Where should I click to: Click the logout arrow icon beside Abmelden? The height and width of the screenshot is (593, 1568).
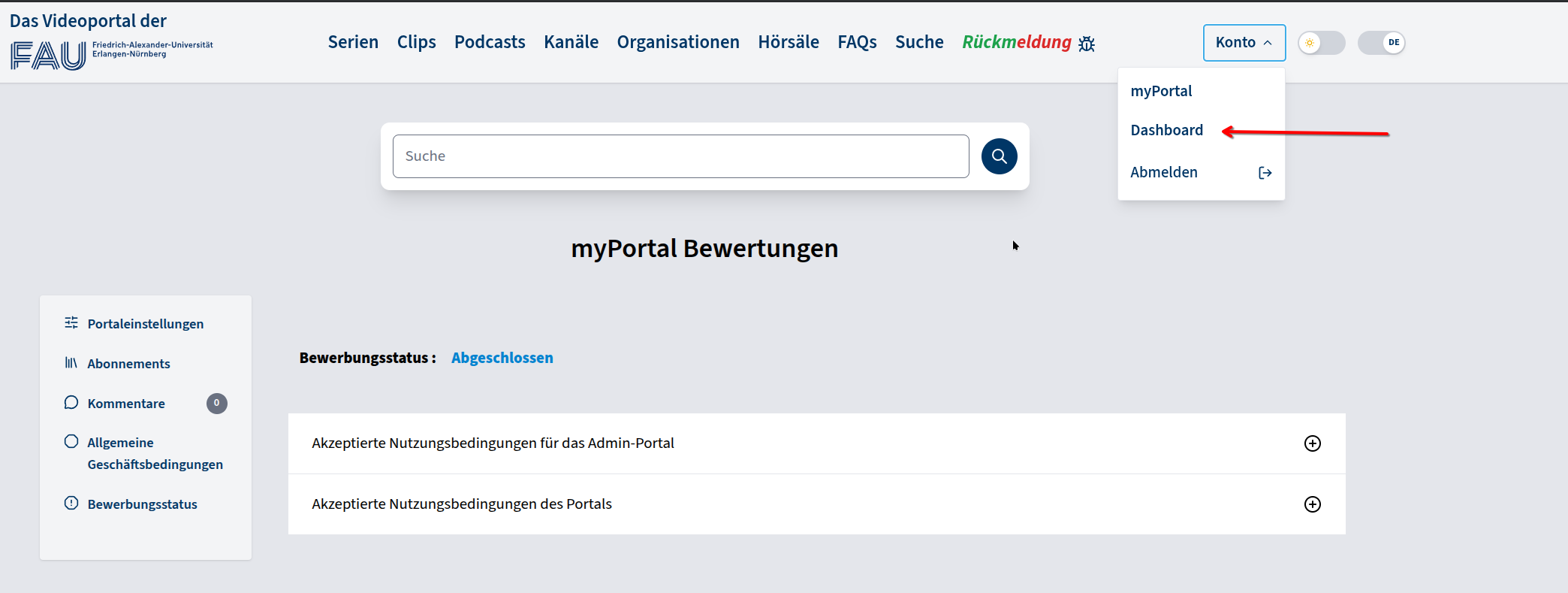pyautogui.click(x=1265, y=173)
